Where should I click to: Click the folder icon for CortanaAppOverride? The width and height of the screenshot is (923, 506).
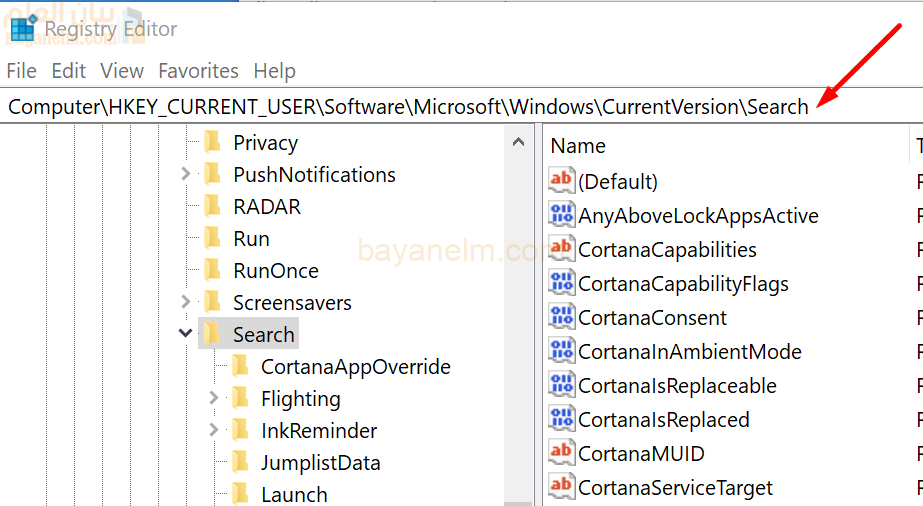pos(240,366)
